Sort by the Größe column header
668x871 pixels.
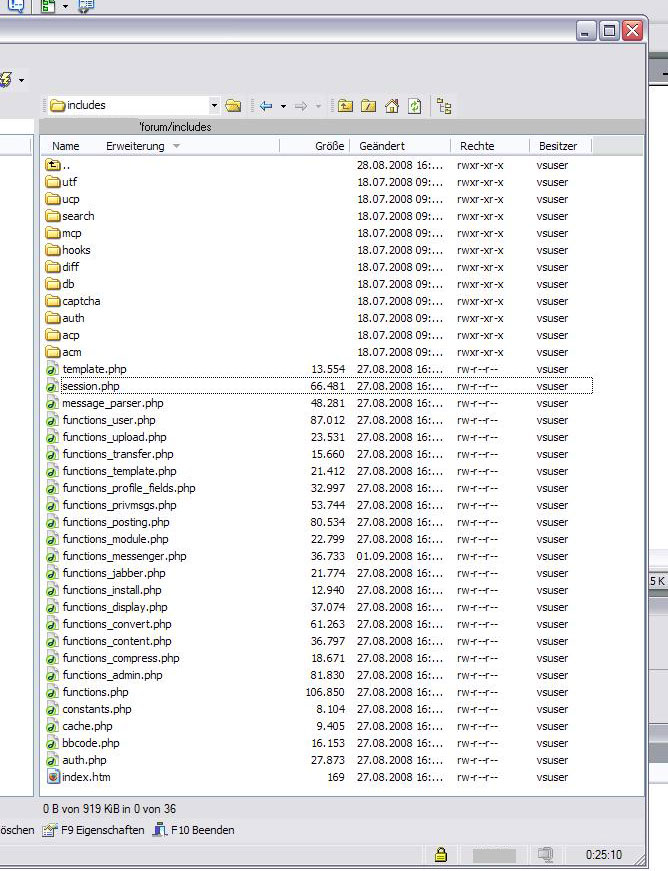point(329,146)
